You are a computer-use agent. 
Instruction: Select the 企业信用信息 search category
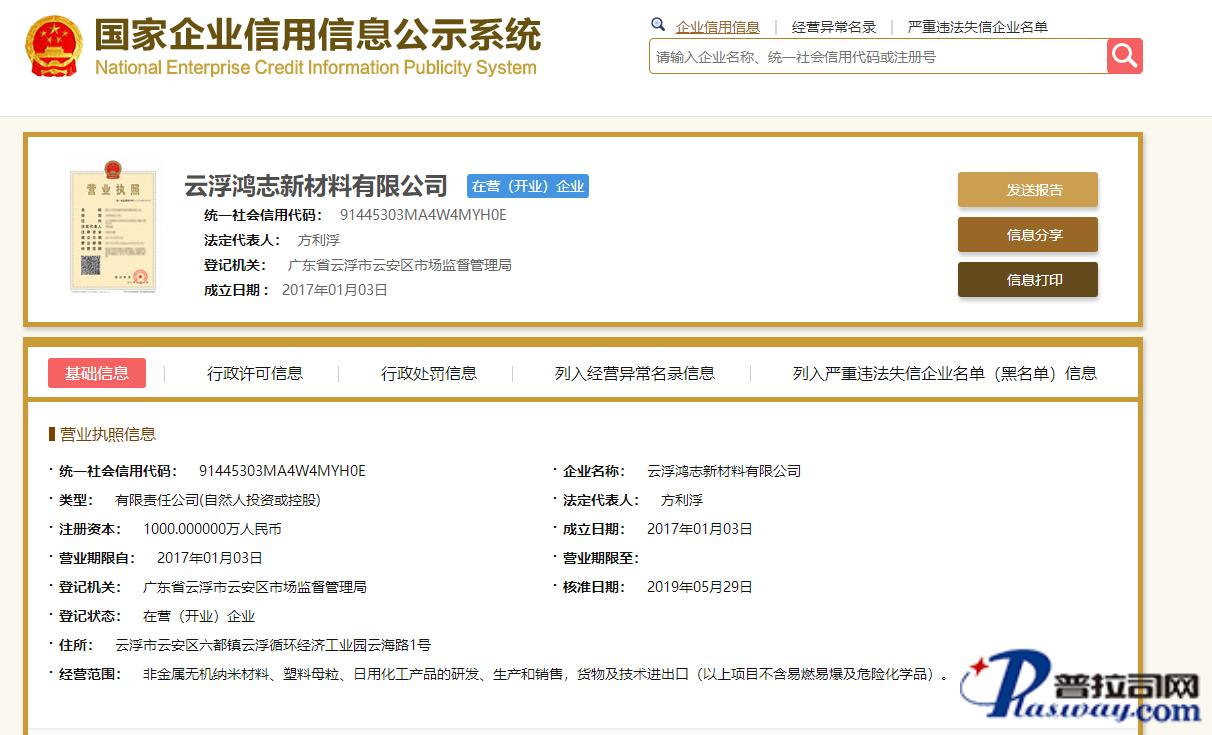pos(717,27)
